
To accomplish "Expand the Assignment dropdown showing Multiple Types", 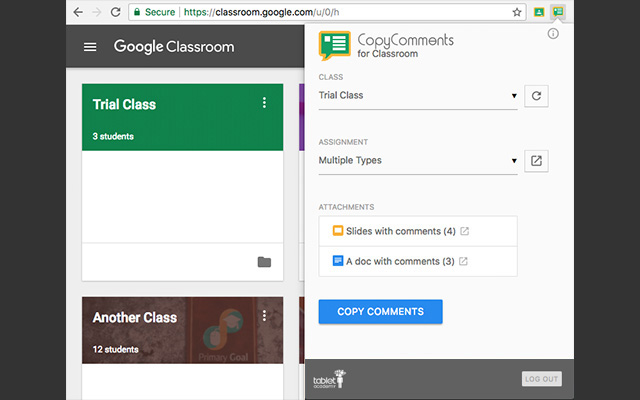I will click(418, 160).
